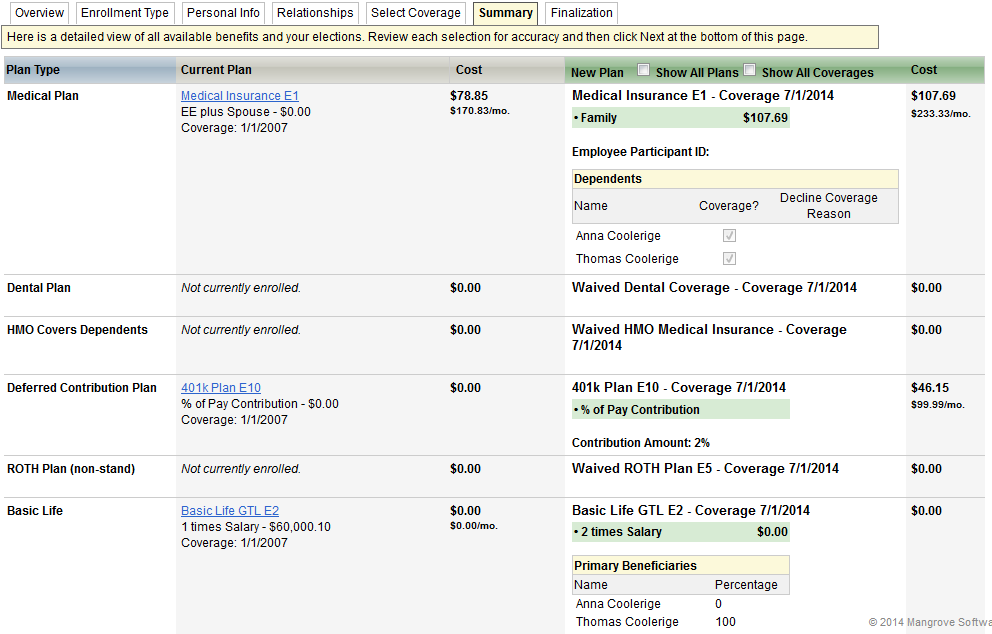
Task: Toggle the Show All Coverages checkbox
Action: tap(750, 71)
